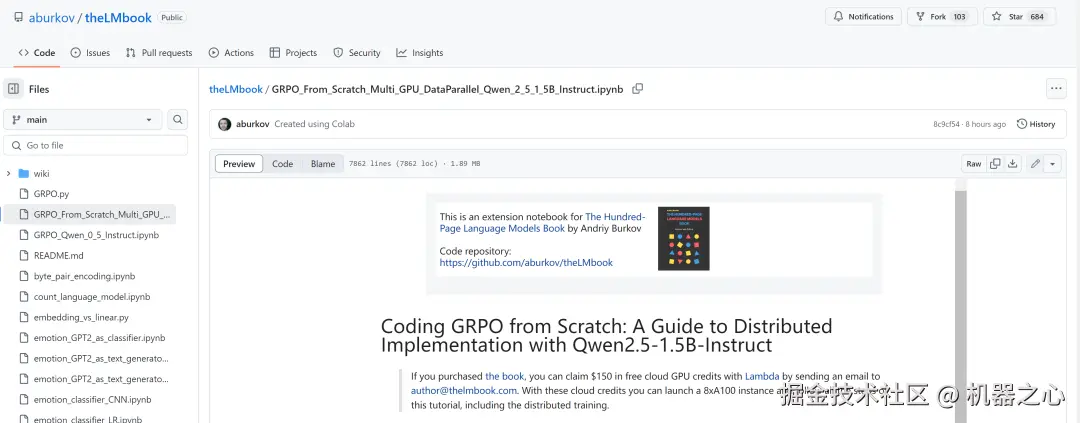The image size is (1080, 423).
Task: Open the Code repository tab
Action: click(37, 52)
